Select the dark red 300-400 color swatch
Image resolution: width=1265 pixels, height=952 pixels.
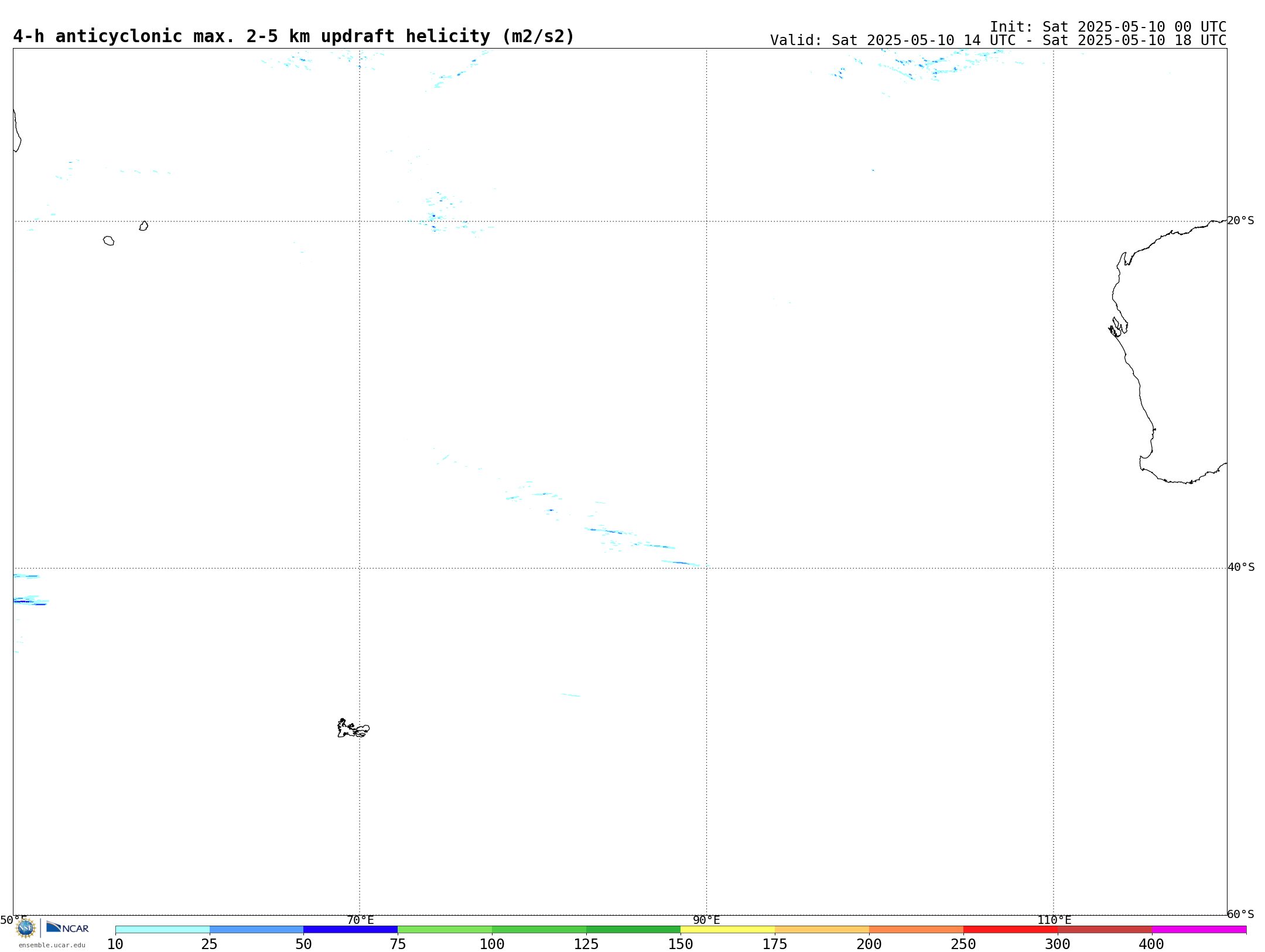(1105, 930)
